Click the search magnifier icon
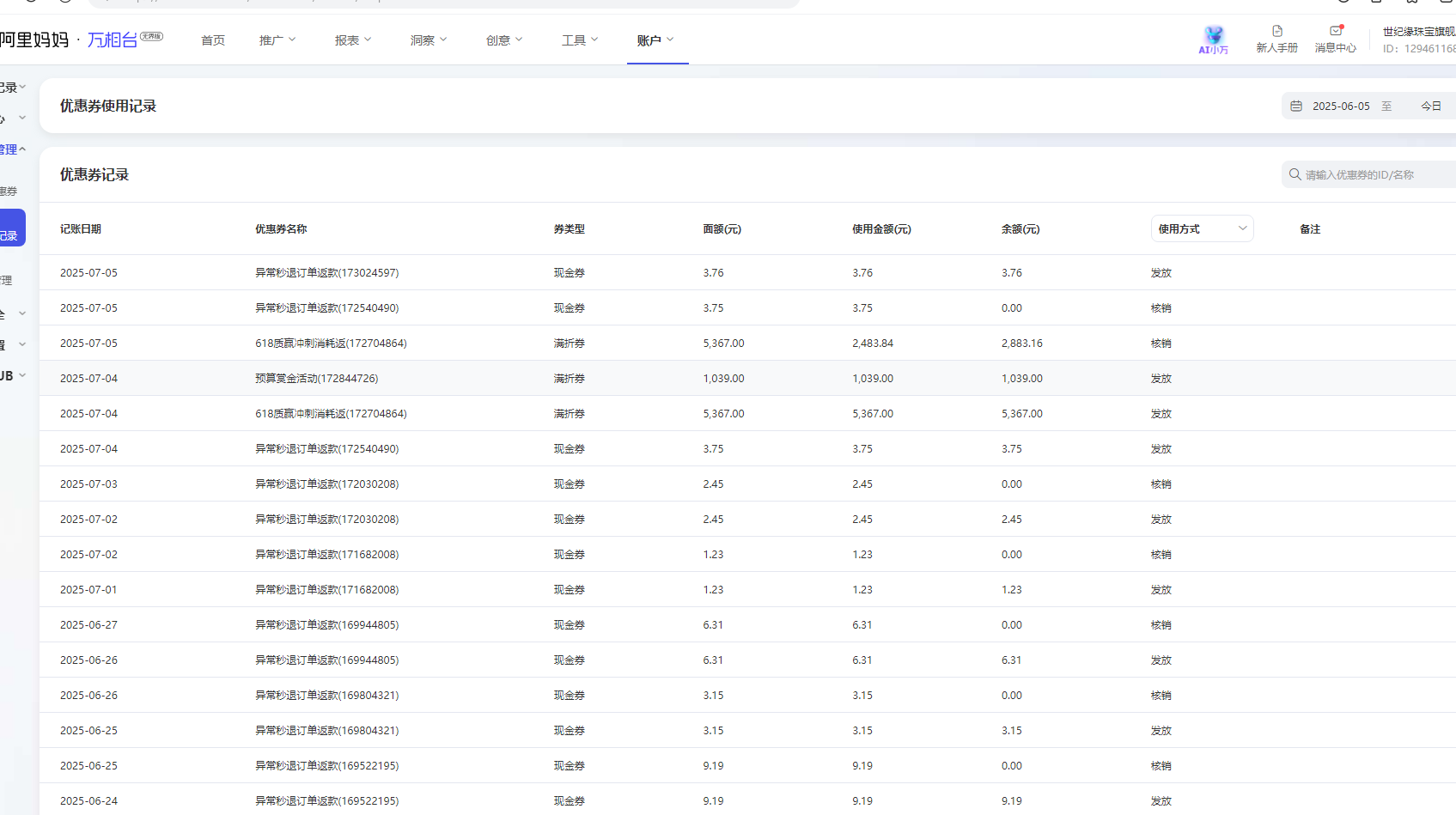The image size is (1456, 815). tap(1295, 174)
